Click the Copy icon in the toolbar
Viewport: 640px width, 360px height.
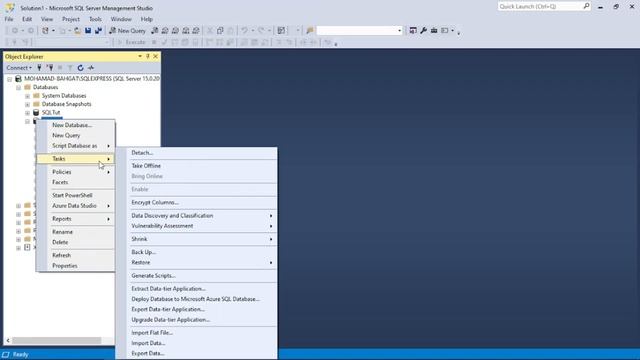click(220, 31)
